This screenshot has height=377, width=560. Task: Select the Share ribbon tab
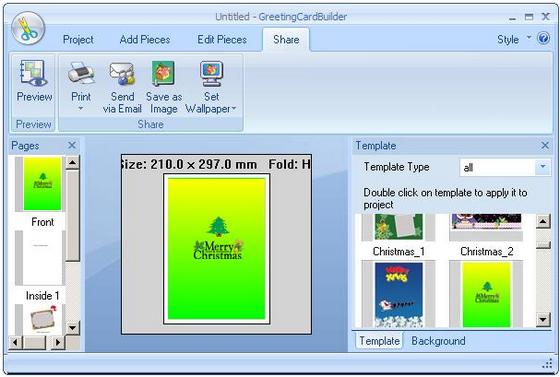tap(286, 39)
